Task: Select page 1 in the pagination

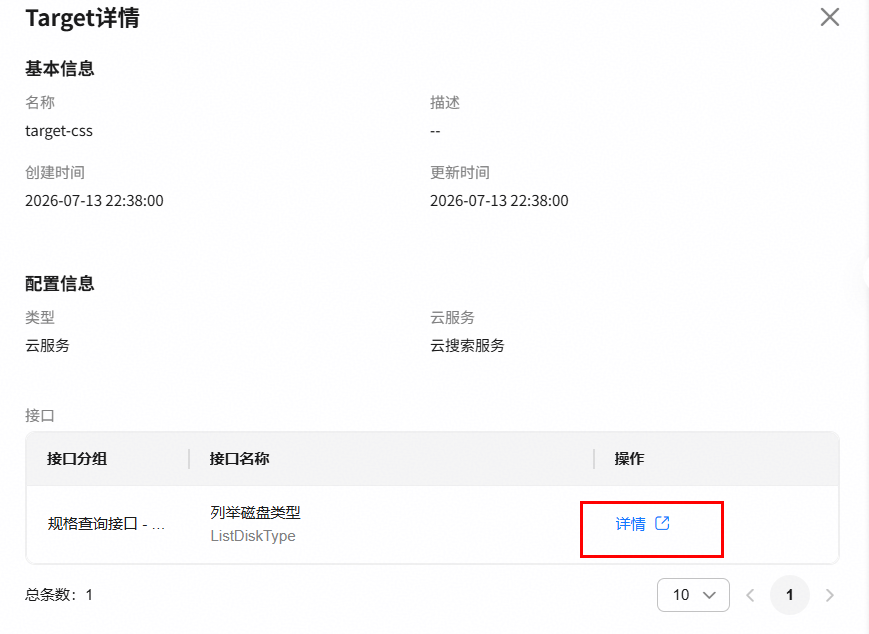Action: [x=790, y=595]
